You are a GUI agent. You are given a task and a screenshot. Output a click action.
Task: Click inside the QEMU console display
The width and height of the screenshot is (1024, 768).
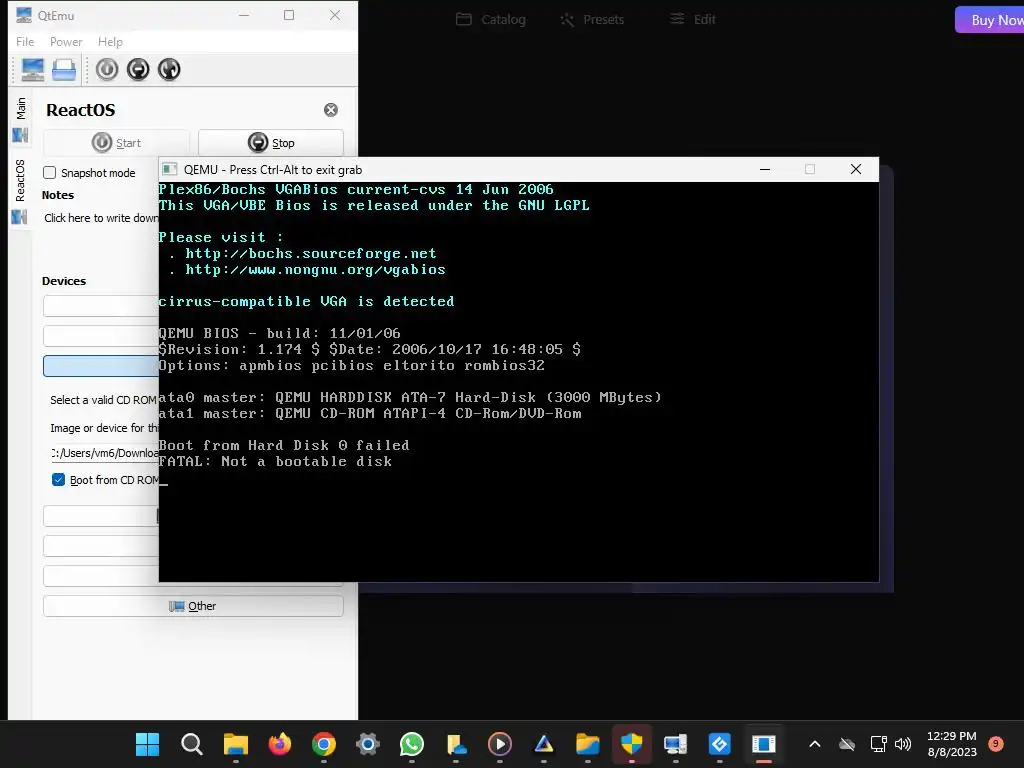(519, 381)
